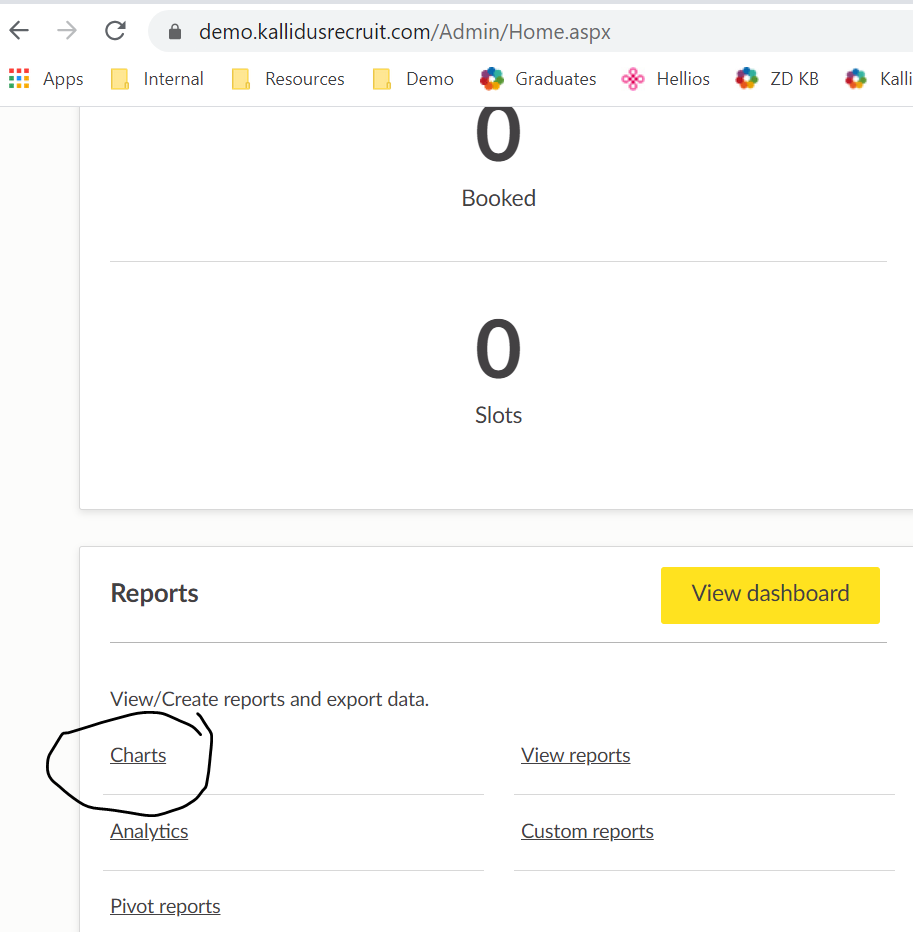Open the Graduates bookmark
The image size is (913, 932).
pos(538,79)
